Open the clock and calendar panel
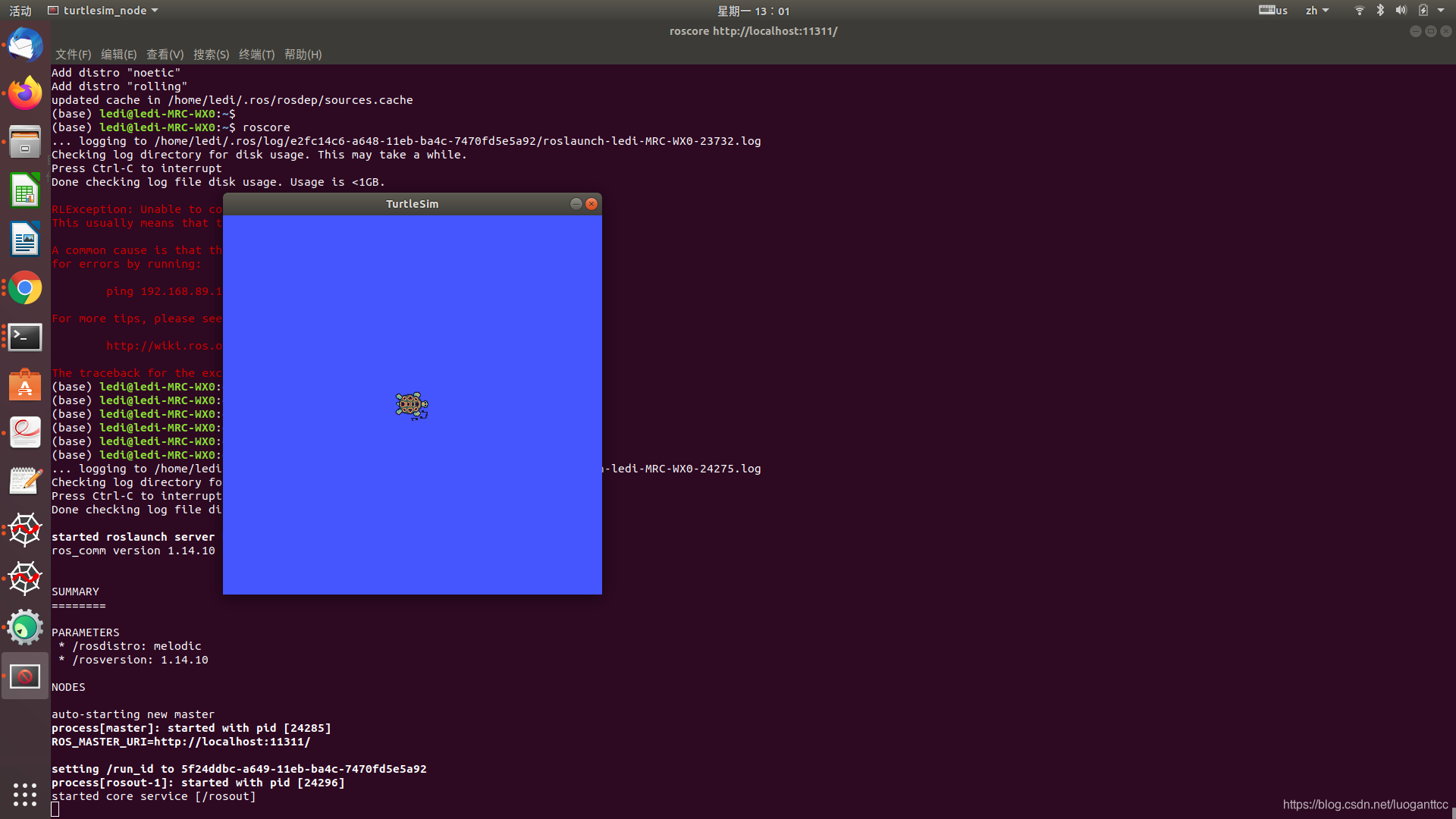 tap(753, 11)
